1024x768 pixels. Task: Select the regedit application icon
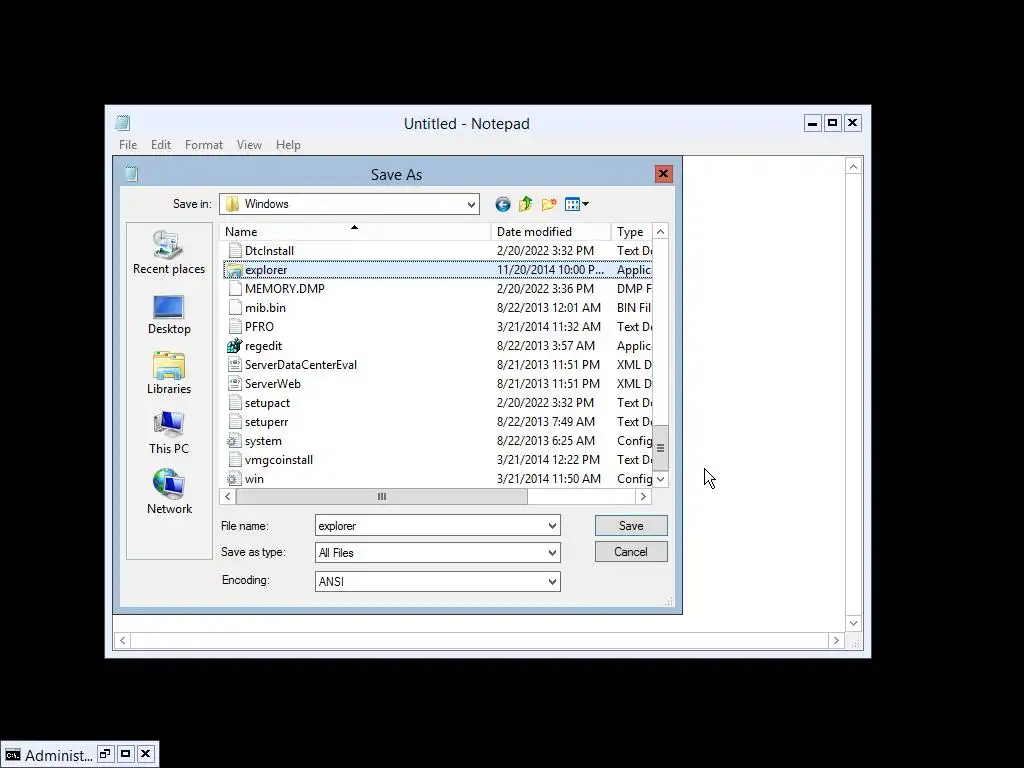[234, 346]
